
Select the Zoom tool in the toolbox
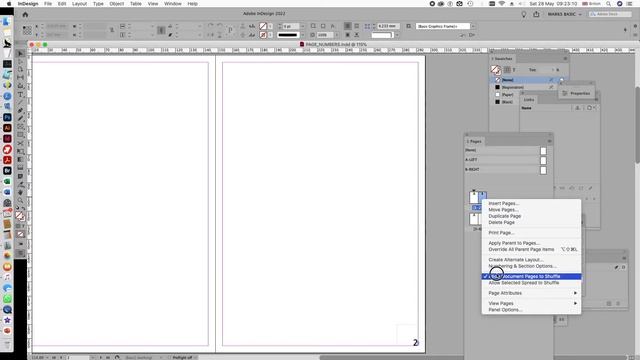(20, 200)
